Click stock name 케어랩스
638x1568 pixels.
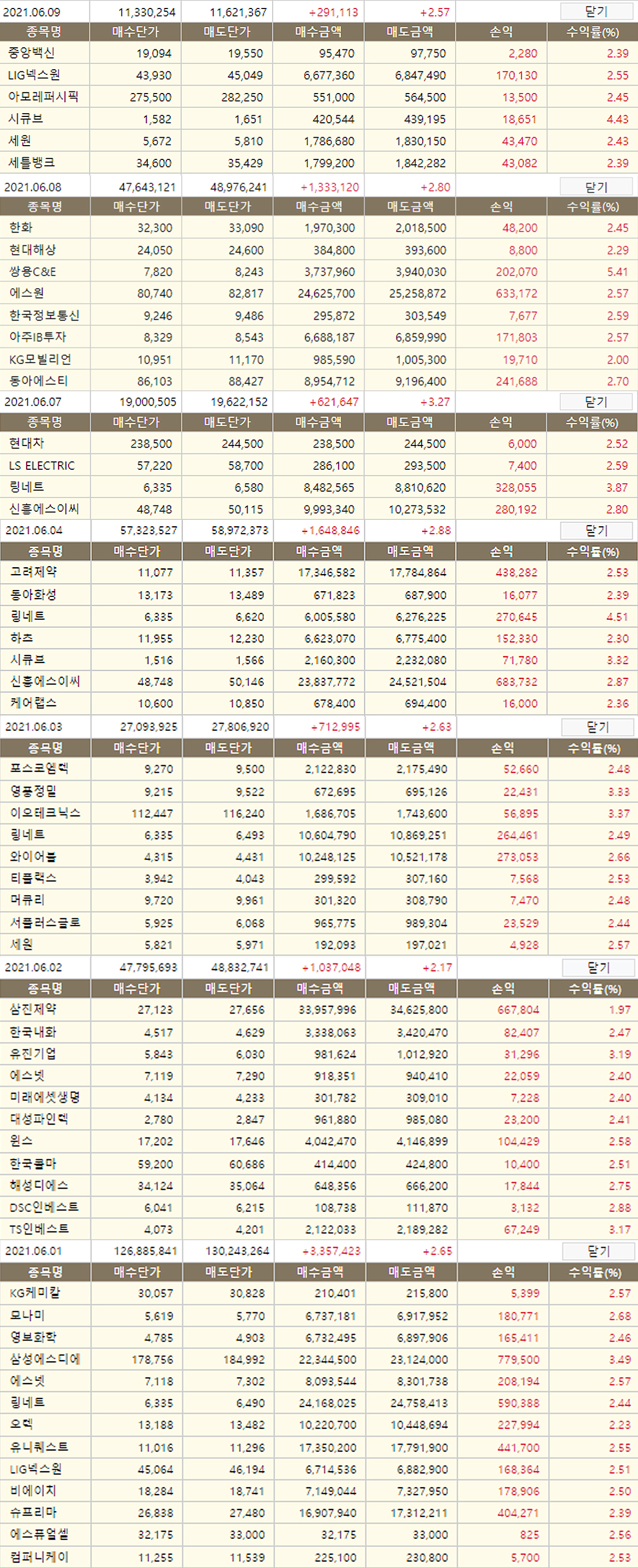33,703
